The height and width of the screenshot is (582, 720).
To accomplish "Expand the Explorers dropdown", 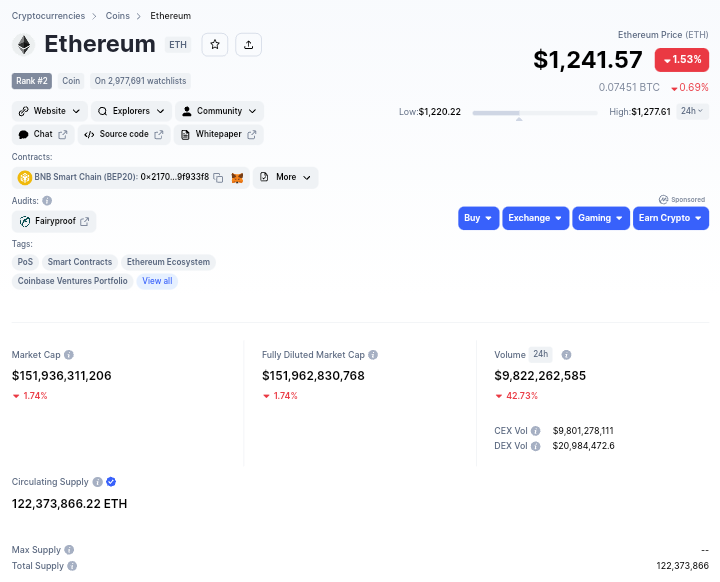I will coord(131,111).
